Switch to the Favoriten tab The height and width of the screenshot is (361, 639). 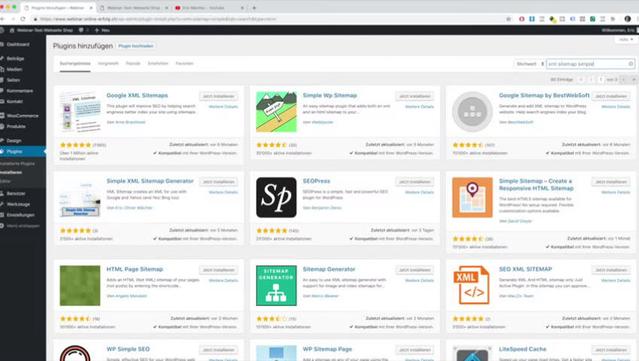[184, 64]
